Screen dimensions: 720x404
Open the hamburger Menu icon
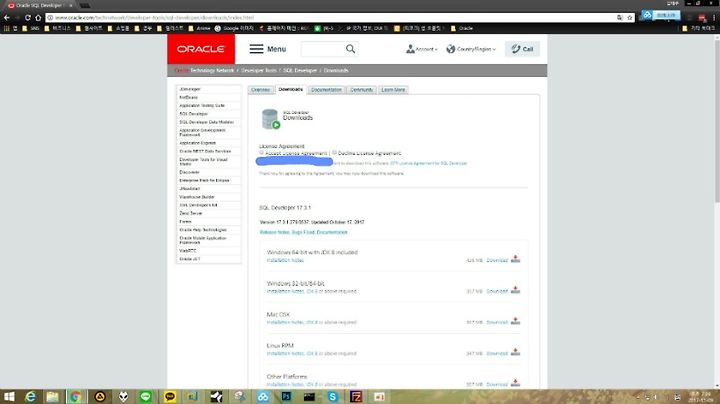(256, 49)
